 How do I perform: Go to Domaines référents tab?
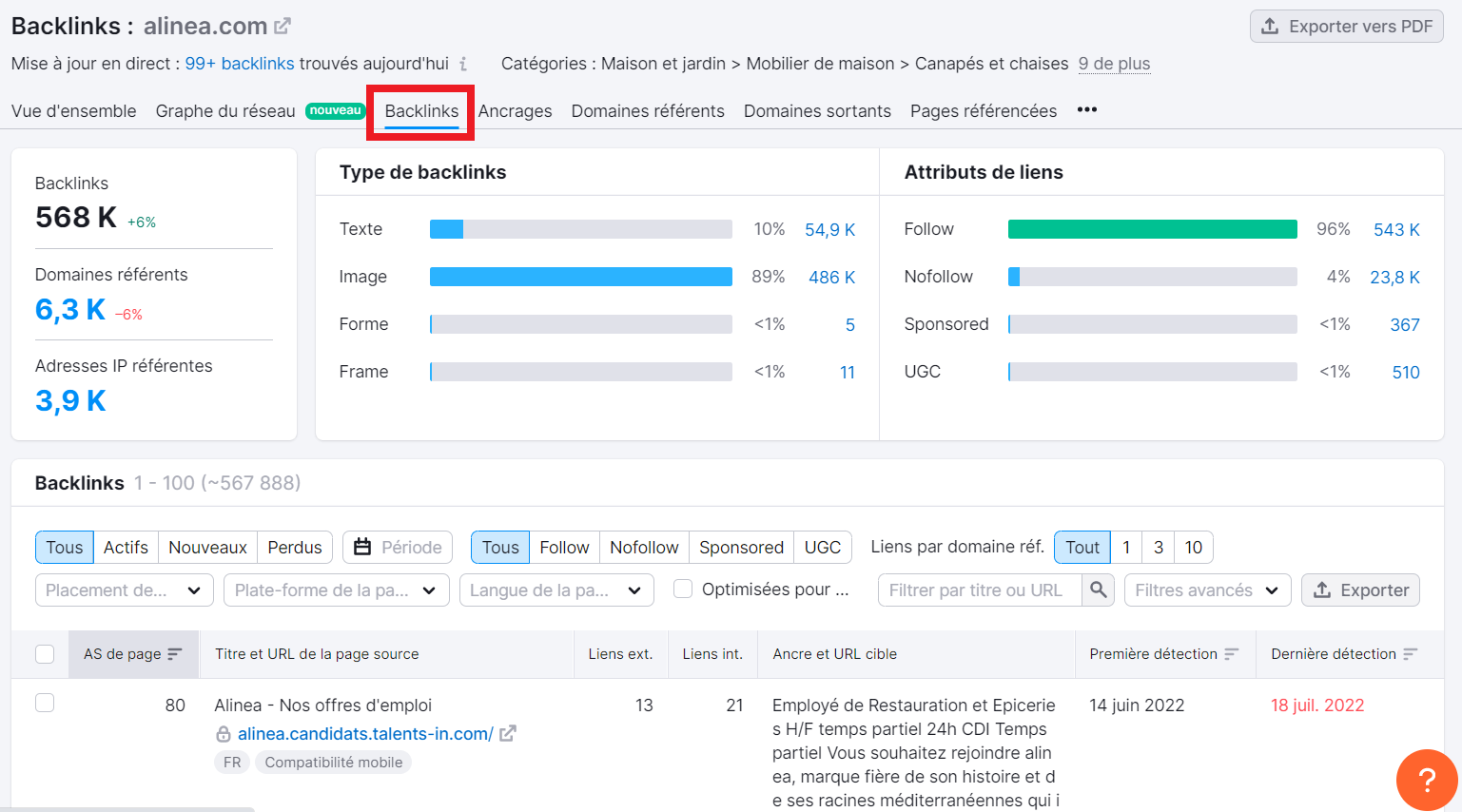[648, 111]
